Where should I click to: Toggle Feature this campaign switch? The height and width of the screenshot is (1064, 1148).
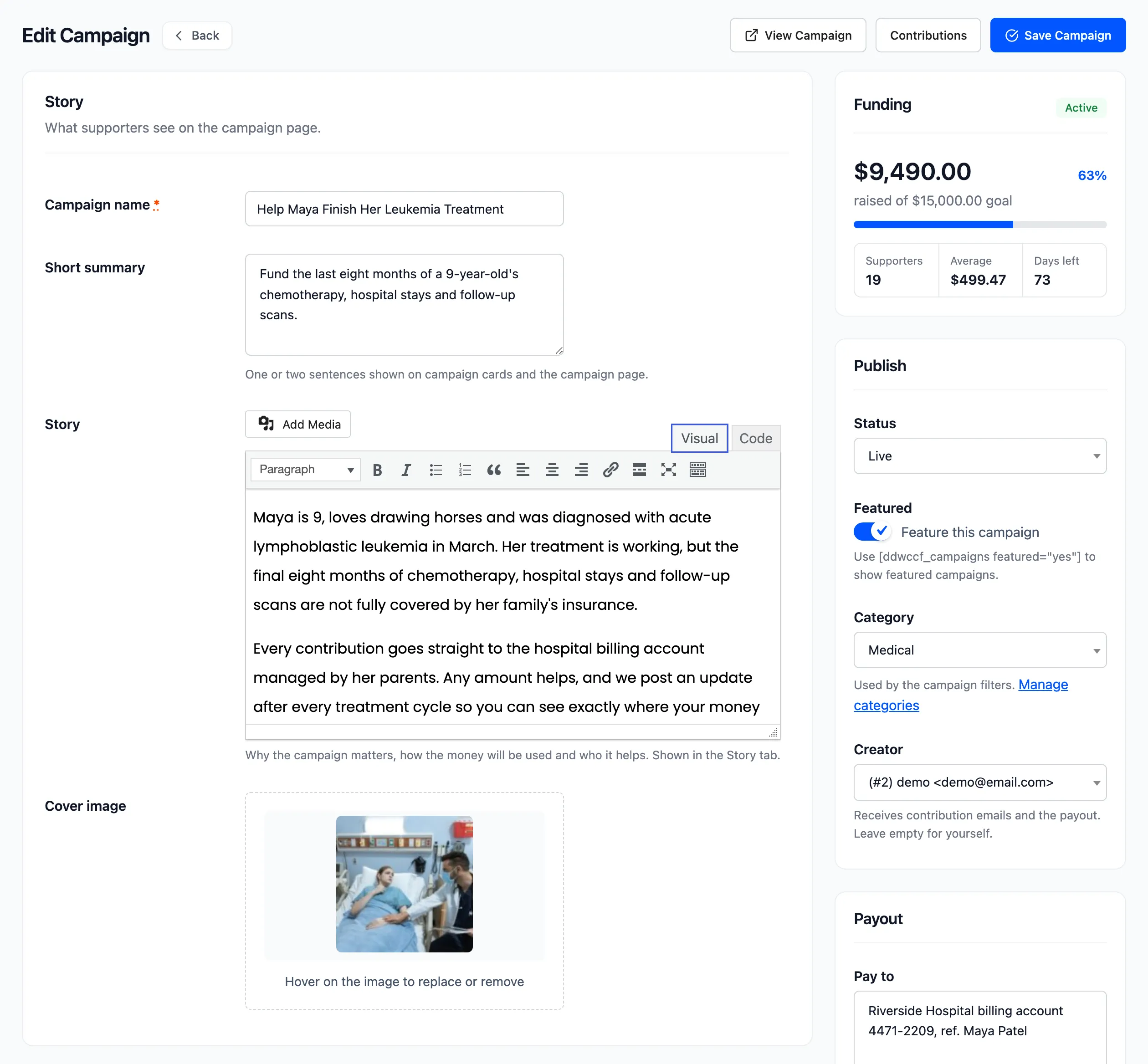tap(872, 532)
